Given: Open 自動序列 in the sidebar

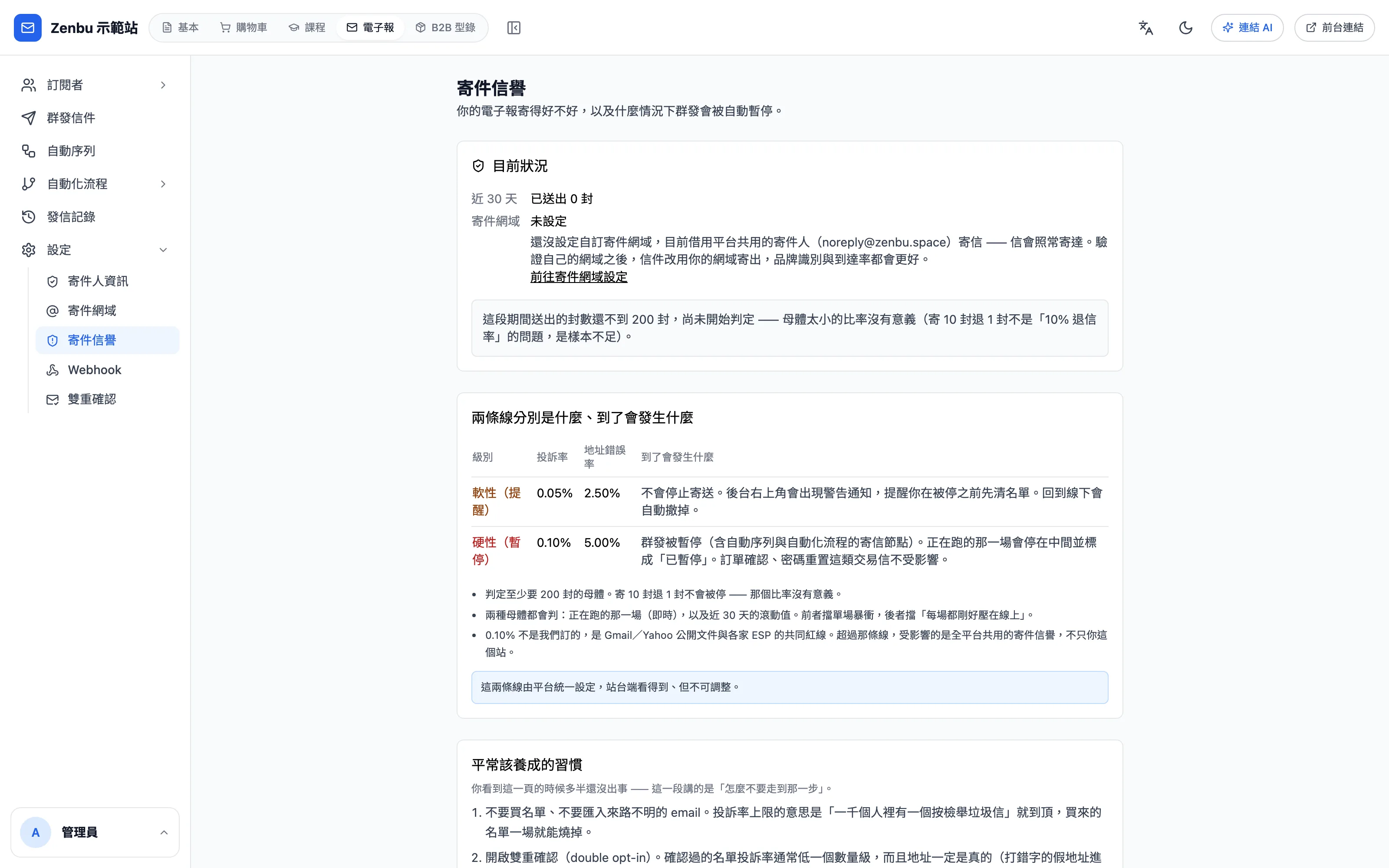Looking at the screenshot, I should (95, 151).
